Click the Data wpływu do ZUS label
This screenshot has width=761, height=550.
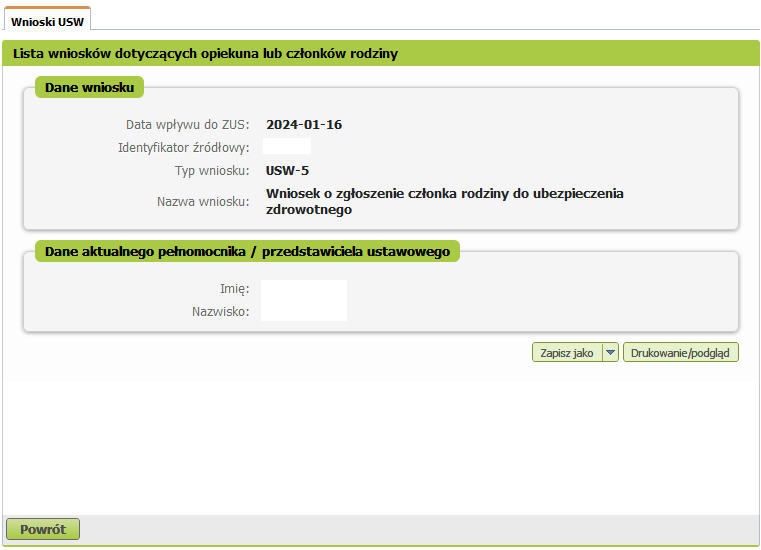(x=187, y=125)
